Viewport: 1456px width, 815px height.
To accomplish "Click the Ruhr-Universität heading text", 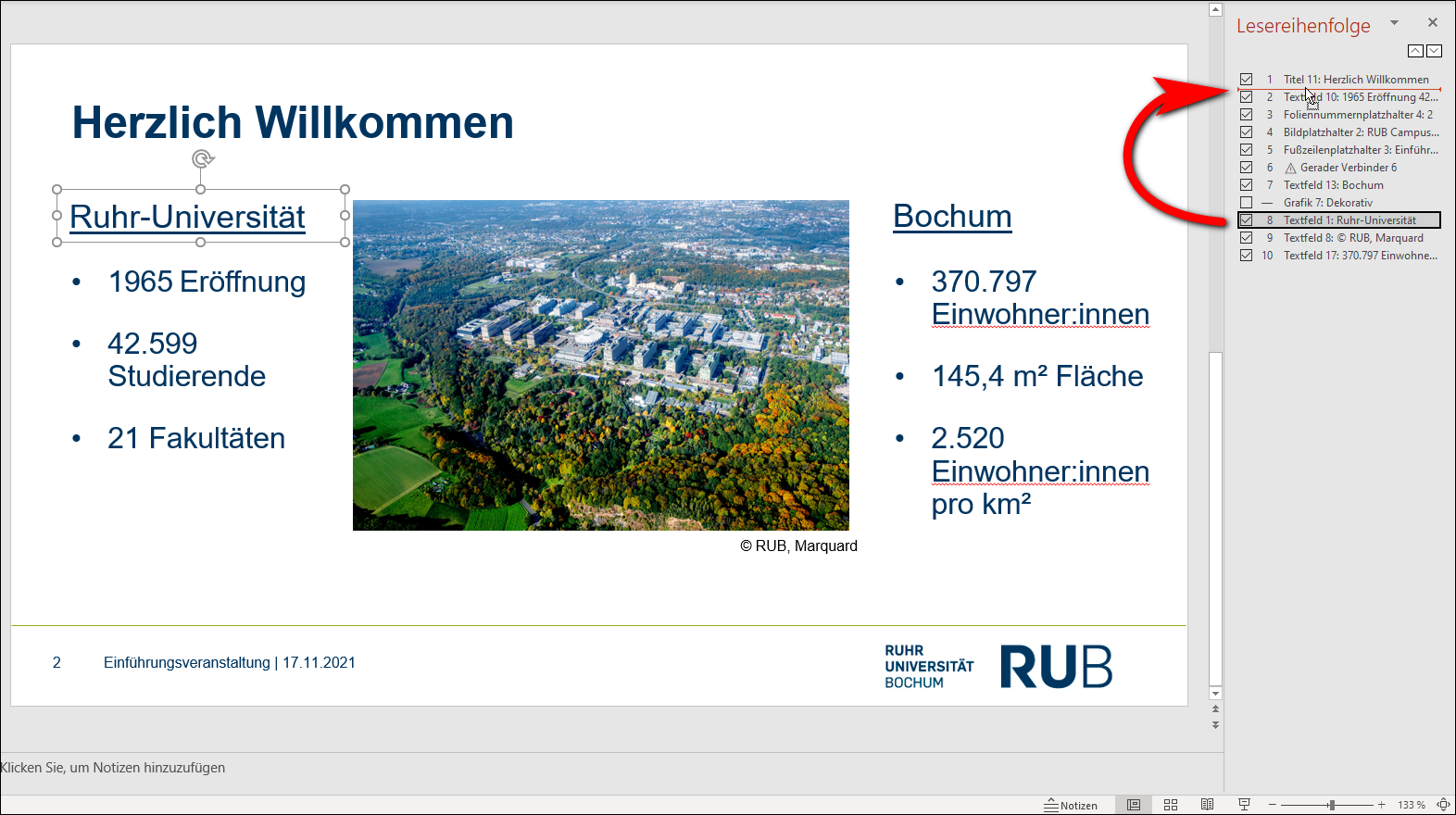I will tap(187, 217).
